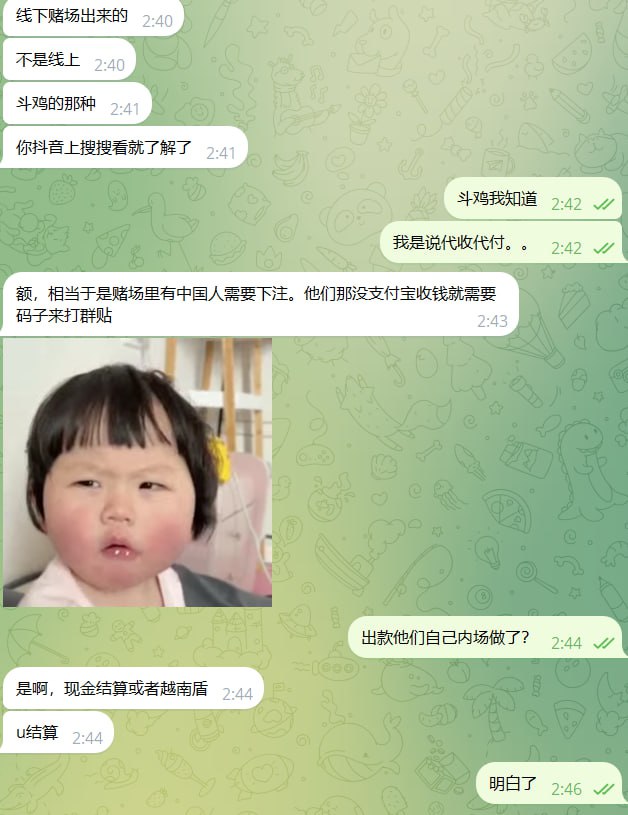Select the outgoing "我是说代收代付。。" bubble
This screenshot has width=628, height=815.
pyautogui.click(x=501, y=243)
